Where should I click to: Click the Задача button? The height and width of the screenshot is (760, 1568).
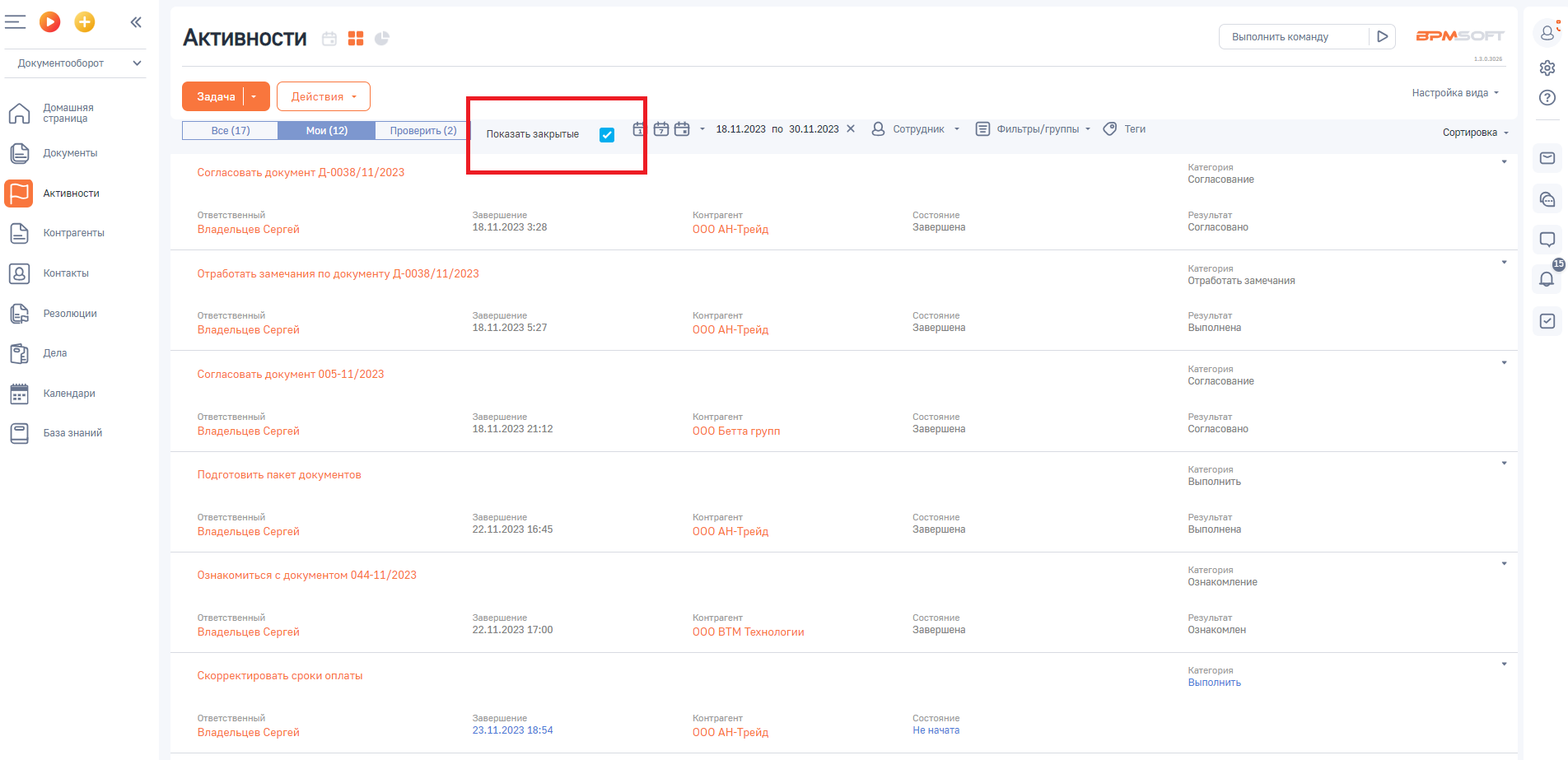click(x=216, y=96)
